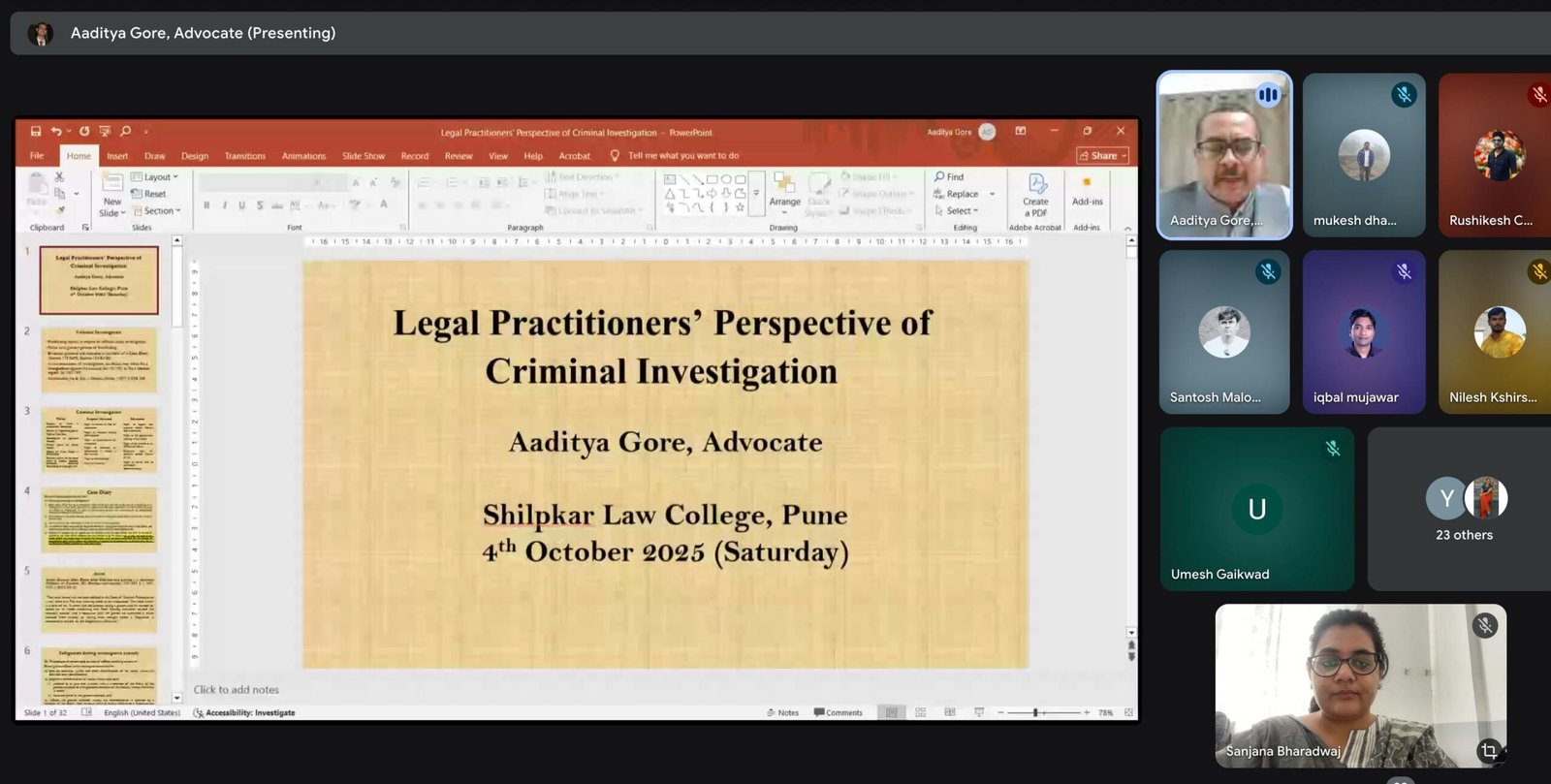Viewport: 1551px width, 784px height.
Task: Click the Share button
Action: click(x=1103, y=156)
